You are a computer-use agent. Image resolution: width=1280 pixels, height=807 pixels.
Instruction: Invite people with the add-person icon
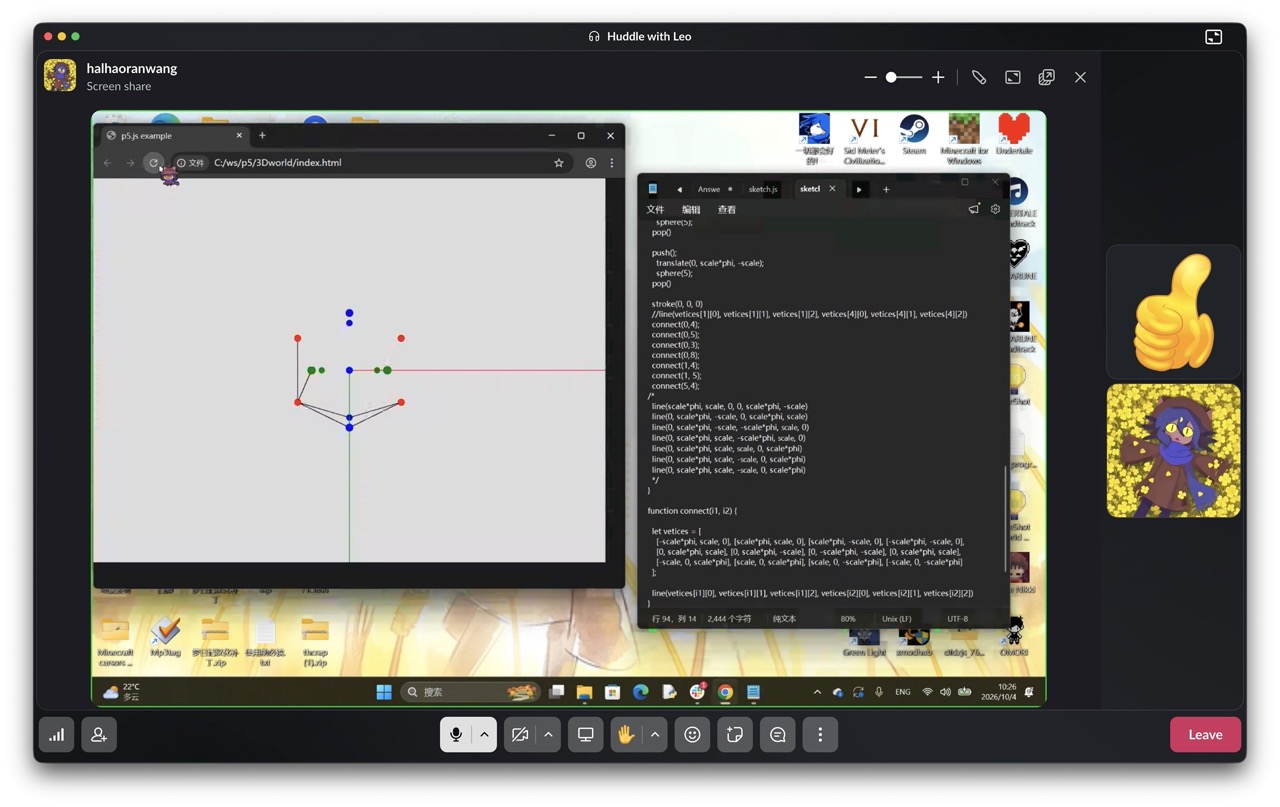point(99,735)
